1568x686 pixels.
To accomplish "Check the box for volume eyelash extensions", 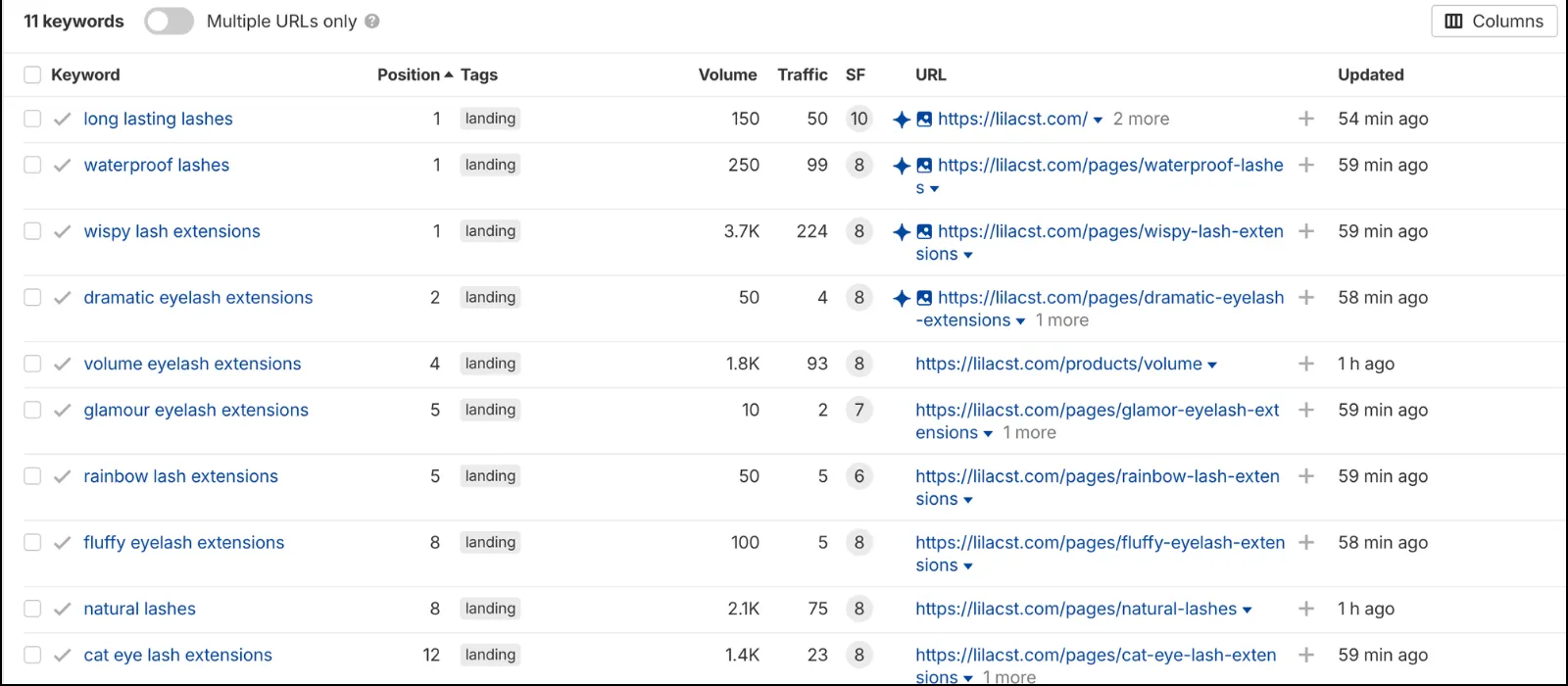I will click(x=32, y=364).
